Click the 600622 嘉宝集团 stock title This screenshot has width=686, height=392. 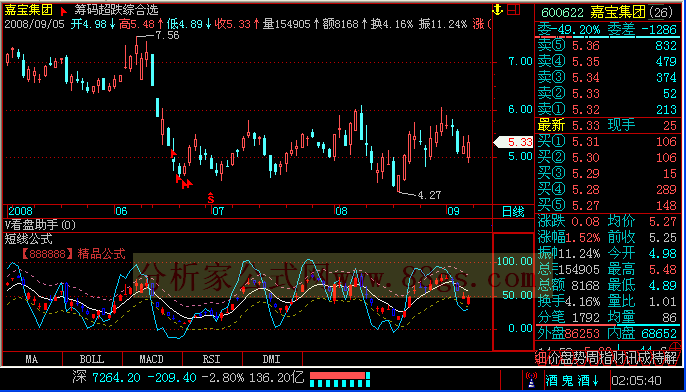pyautogui.click(x=608, y=12)
